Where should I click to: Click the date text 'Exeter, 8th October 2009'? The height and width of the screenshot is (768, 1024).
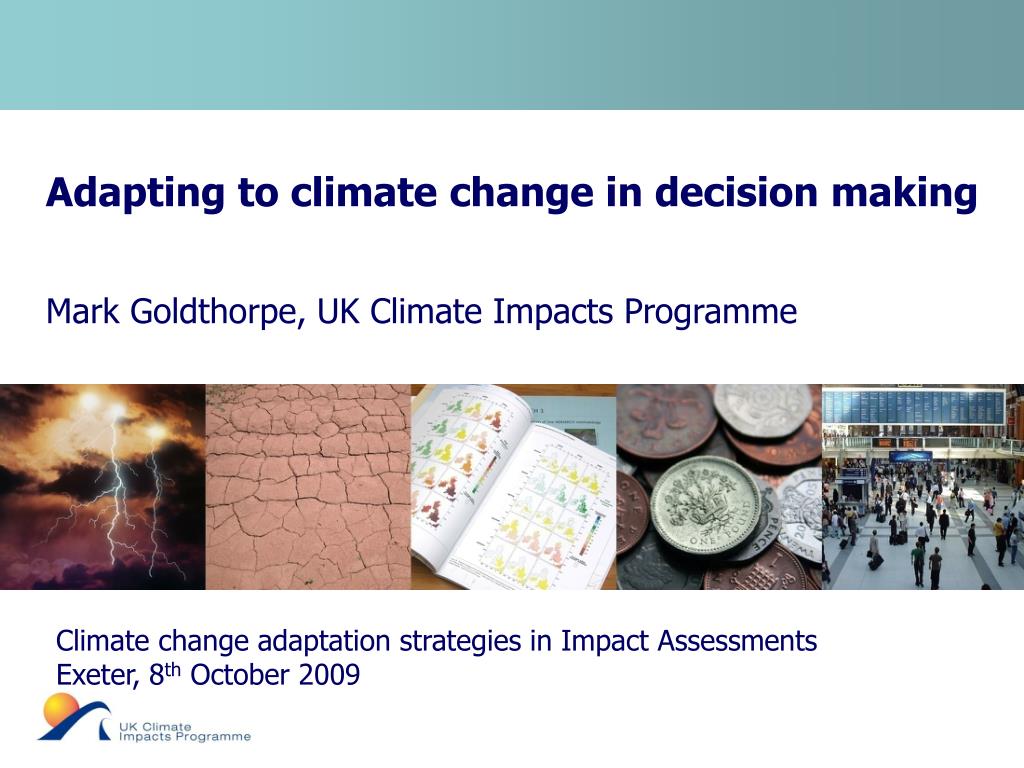[x=208, y=675]
